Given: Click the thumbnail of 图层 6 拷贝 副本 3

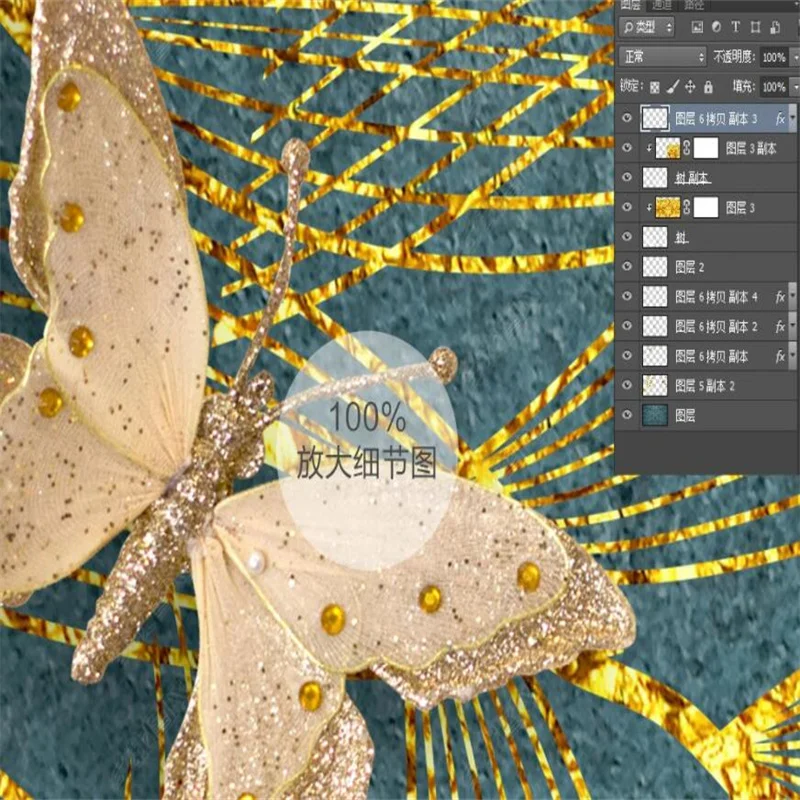Looking at the screenshot, I should point(655,119).
